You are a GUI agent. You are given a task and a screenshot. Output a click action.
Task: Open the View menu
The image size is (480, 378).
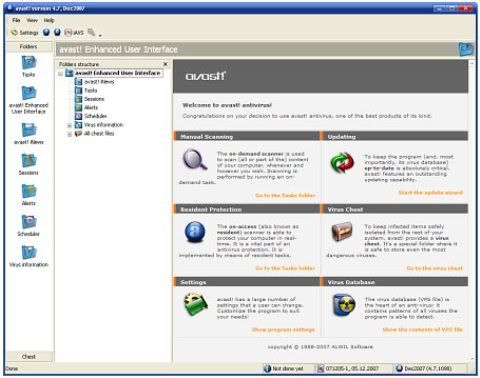[x=32, y=20]
